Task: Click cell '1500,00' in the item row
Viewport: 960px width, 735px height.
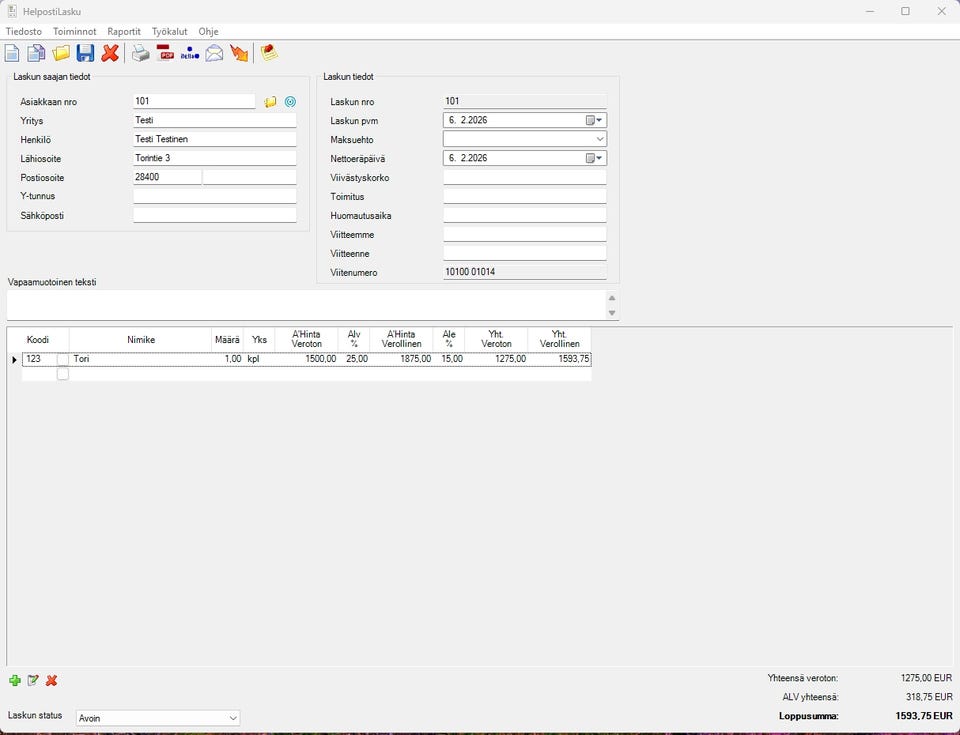Action: (306, 359)
